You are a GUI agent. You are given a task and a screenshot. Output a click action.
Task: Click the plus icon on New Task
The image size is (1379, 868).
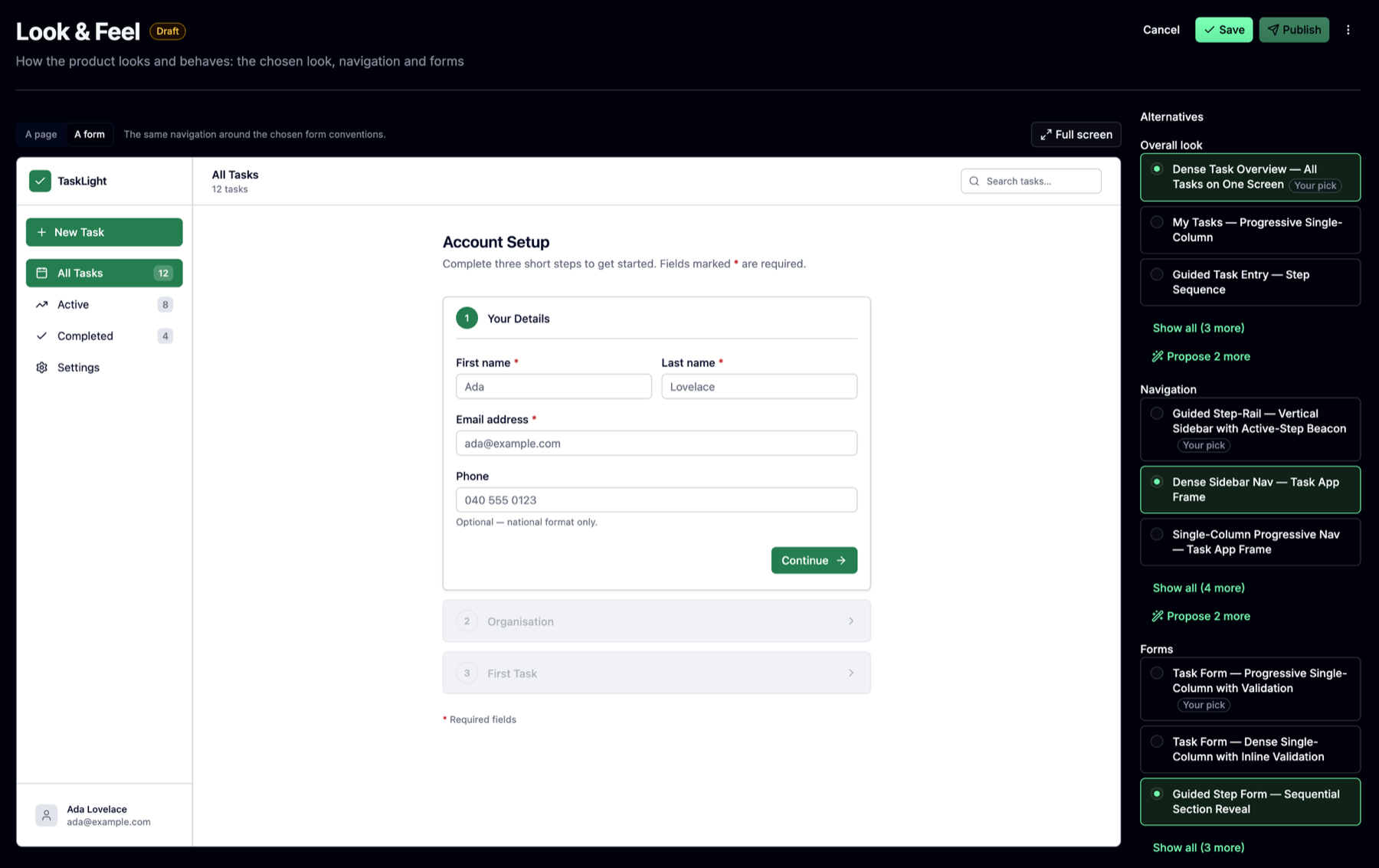pos(42,232)
